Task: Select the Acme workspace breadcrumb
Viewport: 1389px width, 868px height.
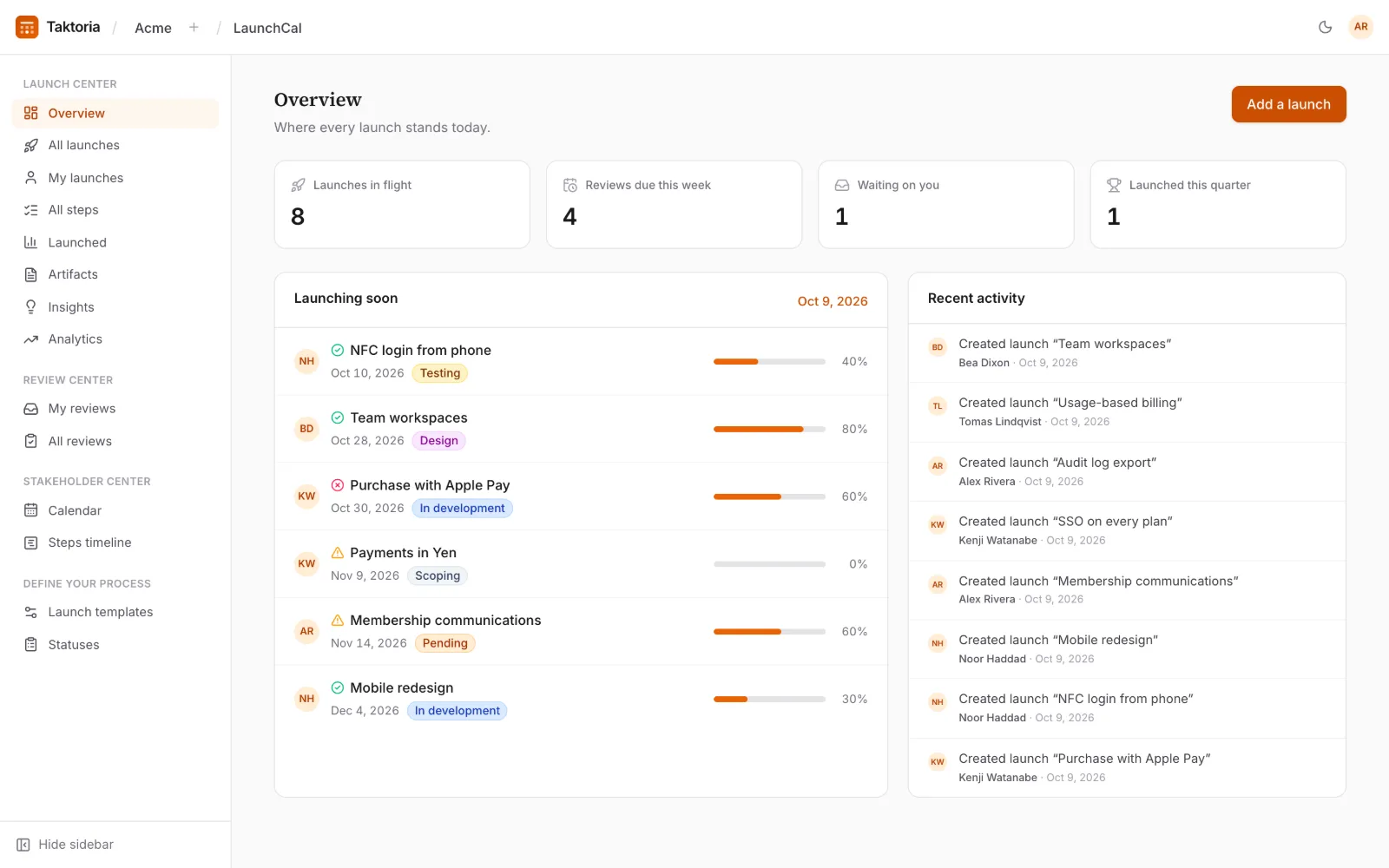Action: (153, 28)
